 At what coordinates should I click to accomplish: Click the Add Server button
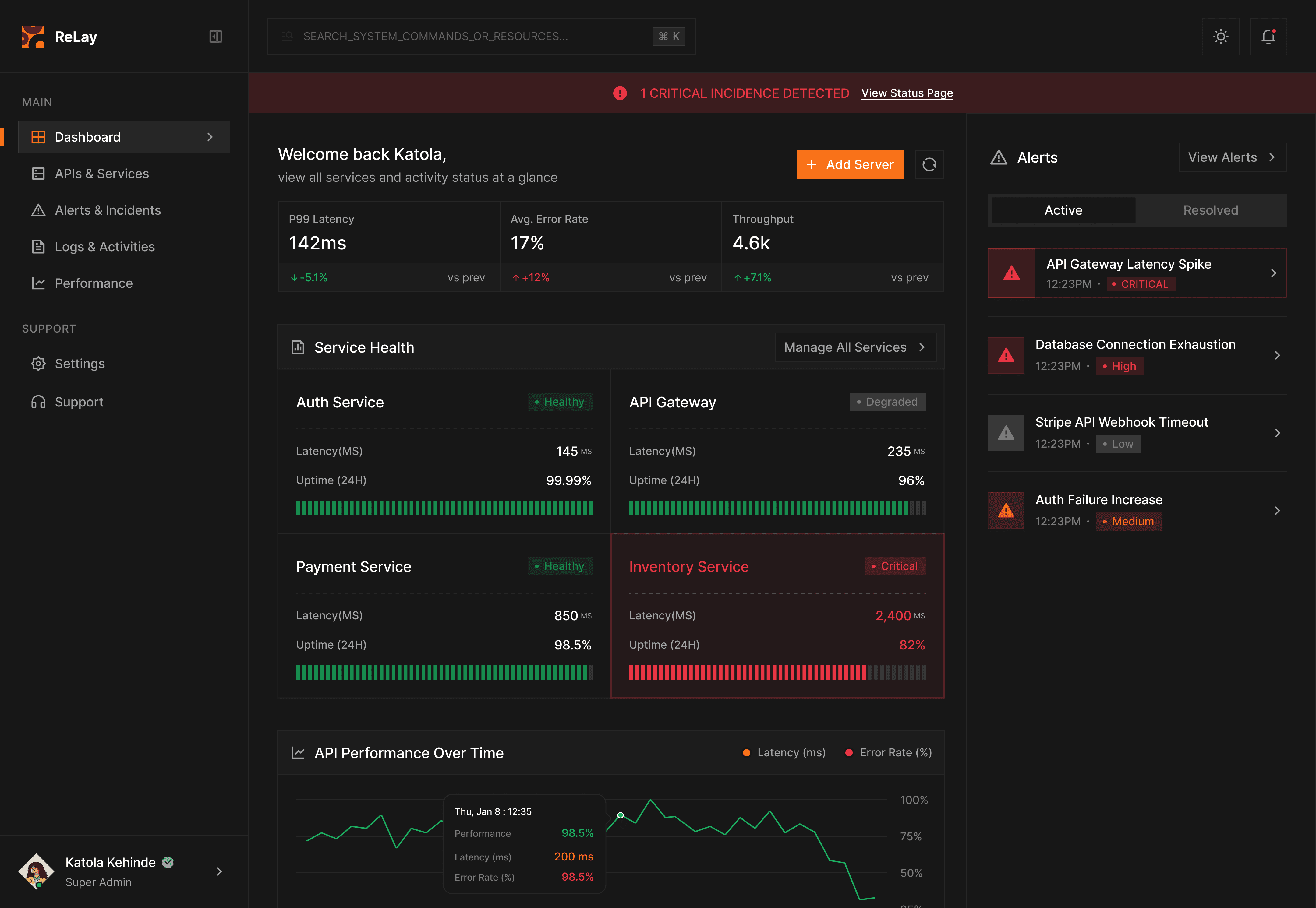tap(850, 164)
